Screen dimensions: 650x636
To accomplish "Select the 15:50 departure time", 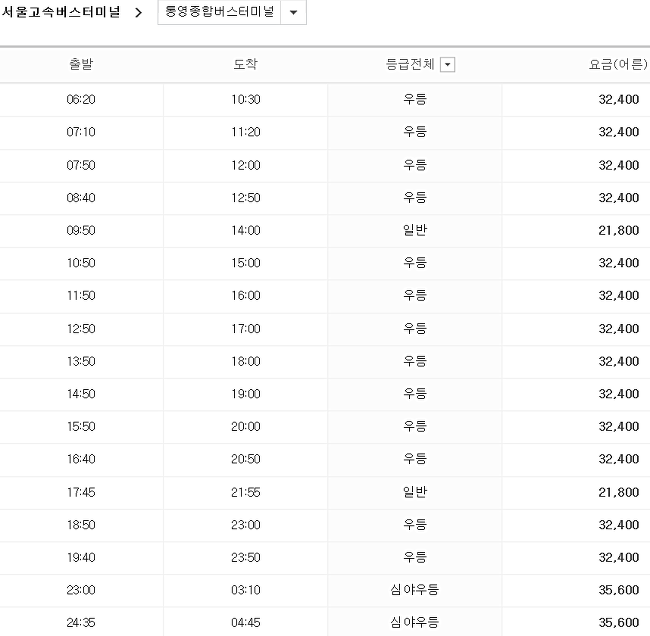I will (81, 426).
